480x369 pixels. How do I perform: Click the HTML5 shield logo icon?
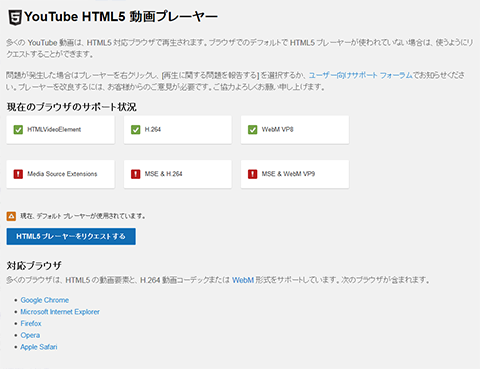pyautogui.click(x=15, y=17)
